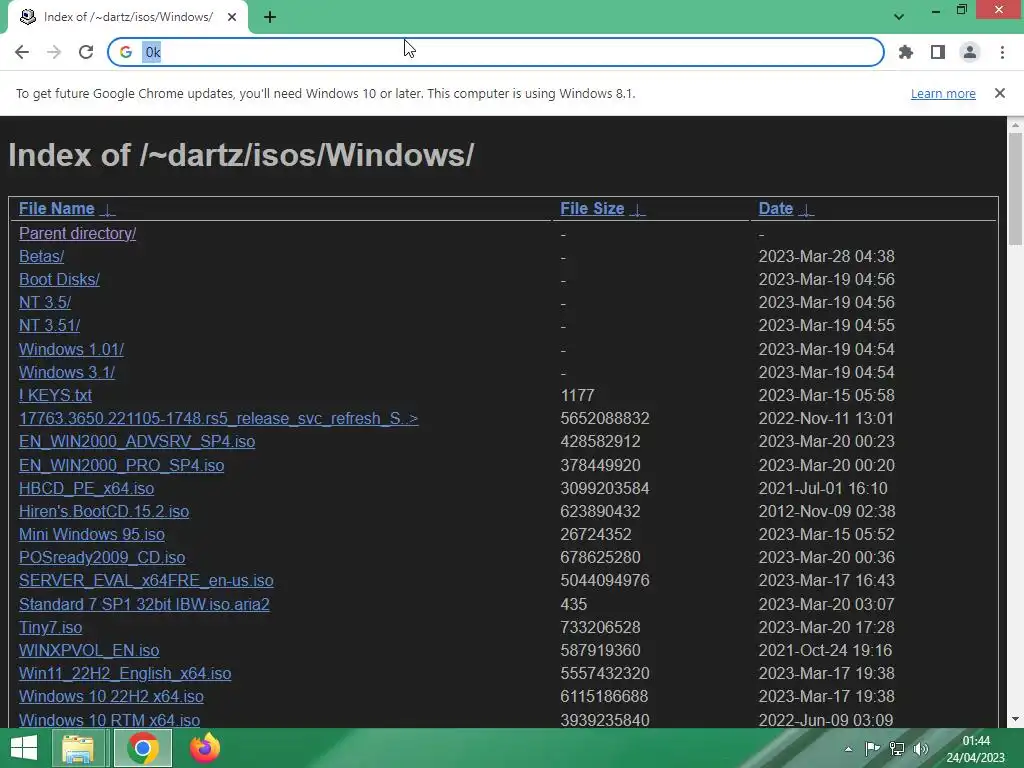The height and width of the screenshot is (768, 1024).
Task: Download SERVER_EVAL_x64FRE_en-us.iso
Action: [146, 581]
